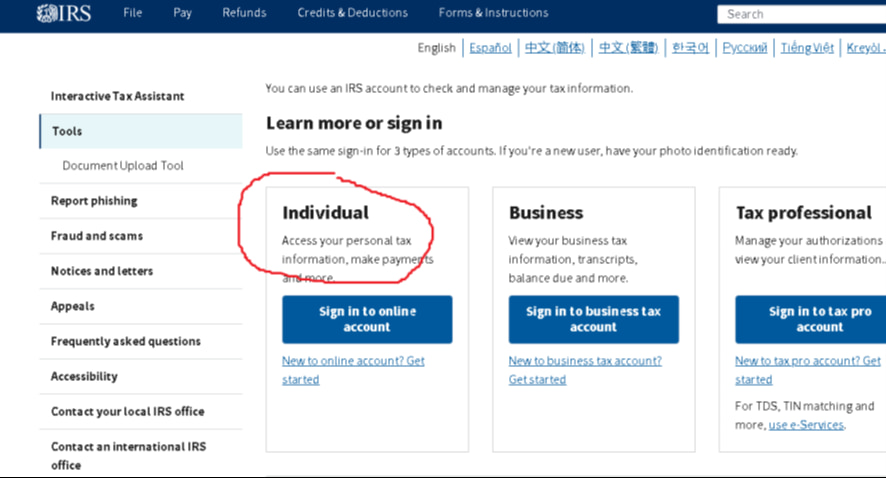Open Frequently asked questions in sidebar

point(125,341)
